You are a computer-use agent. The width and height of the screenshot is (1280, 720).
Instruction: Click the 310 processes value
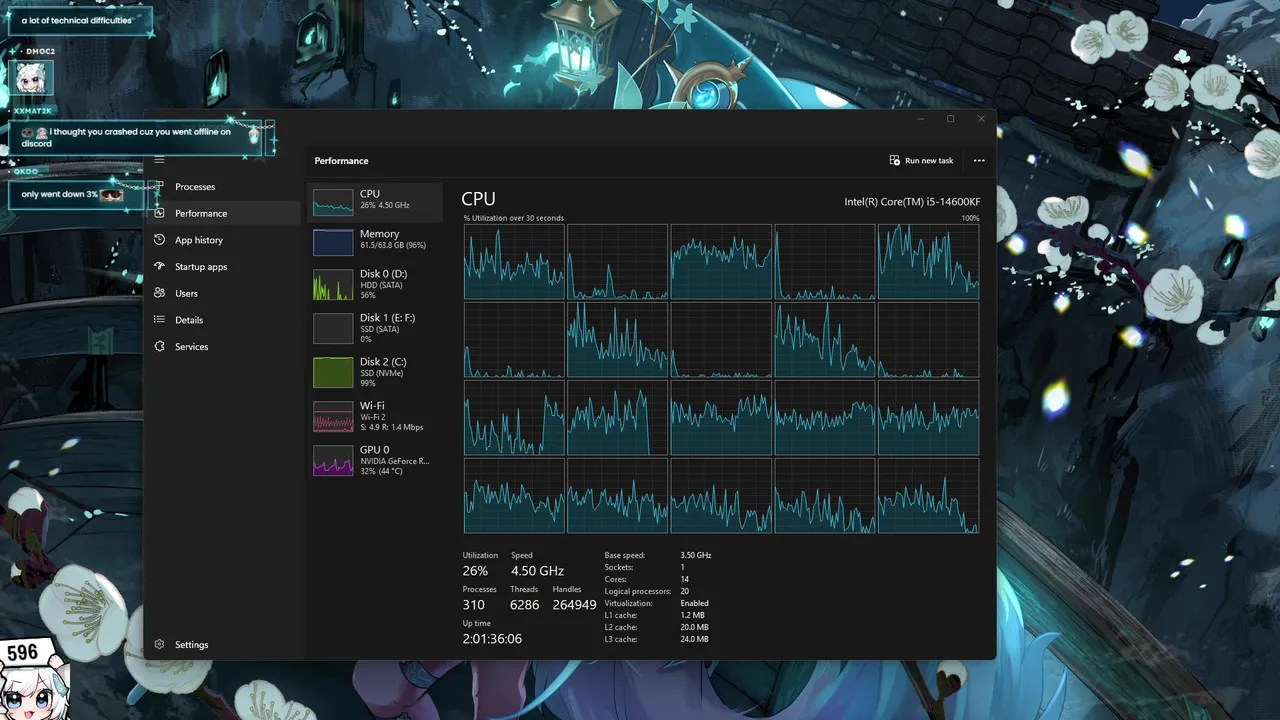point(474,605)
